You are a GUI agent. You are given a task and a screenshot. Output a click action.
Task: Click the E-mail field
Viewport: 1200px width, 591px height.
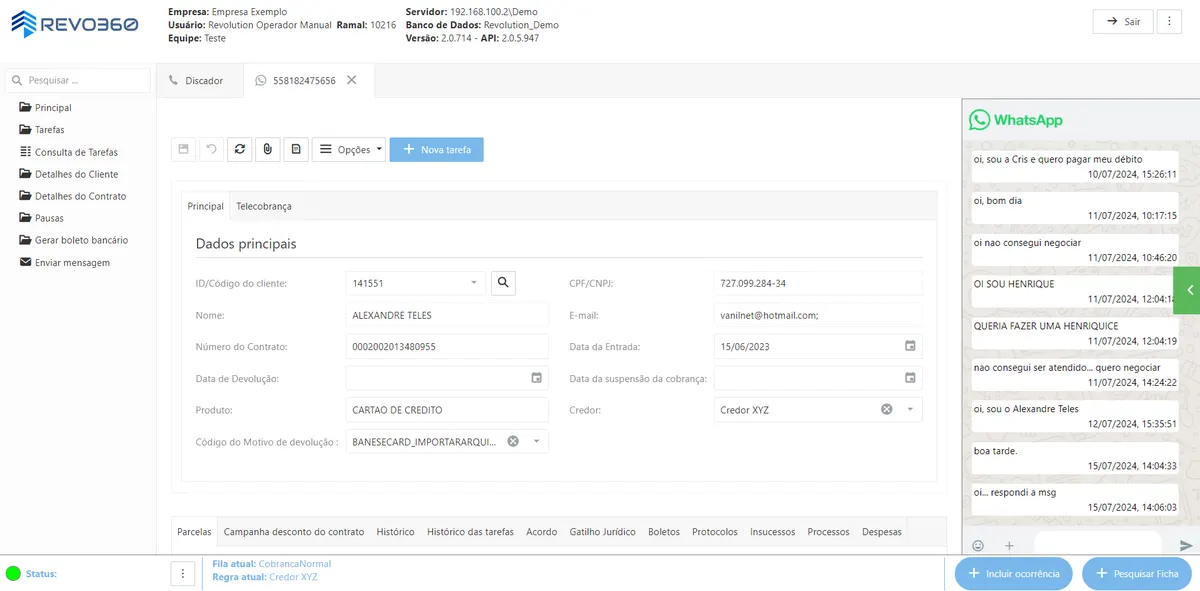tap(818, 315)
